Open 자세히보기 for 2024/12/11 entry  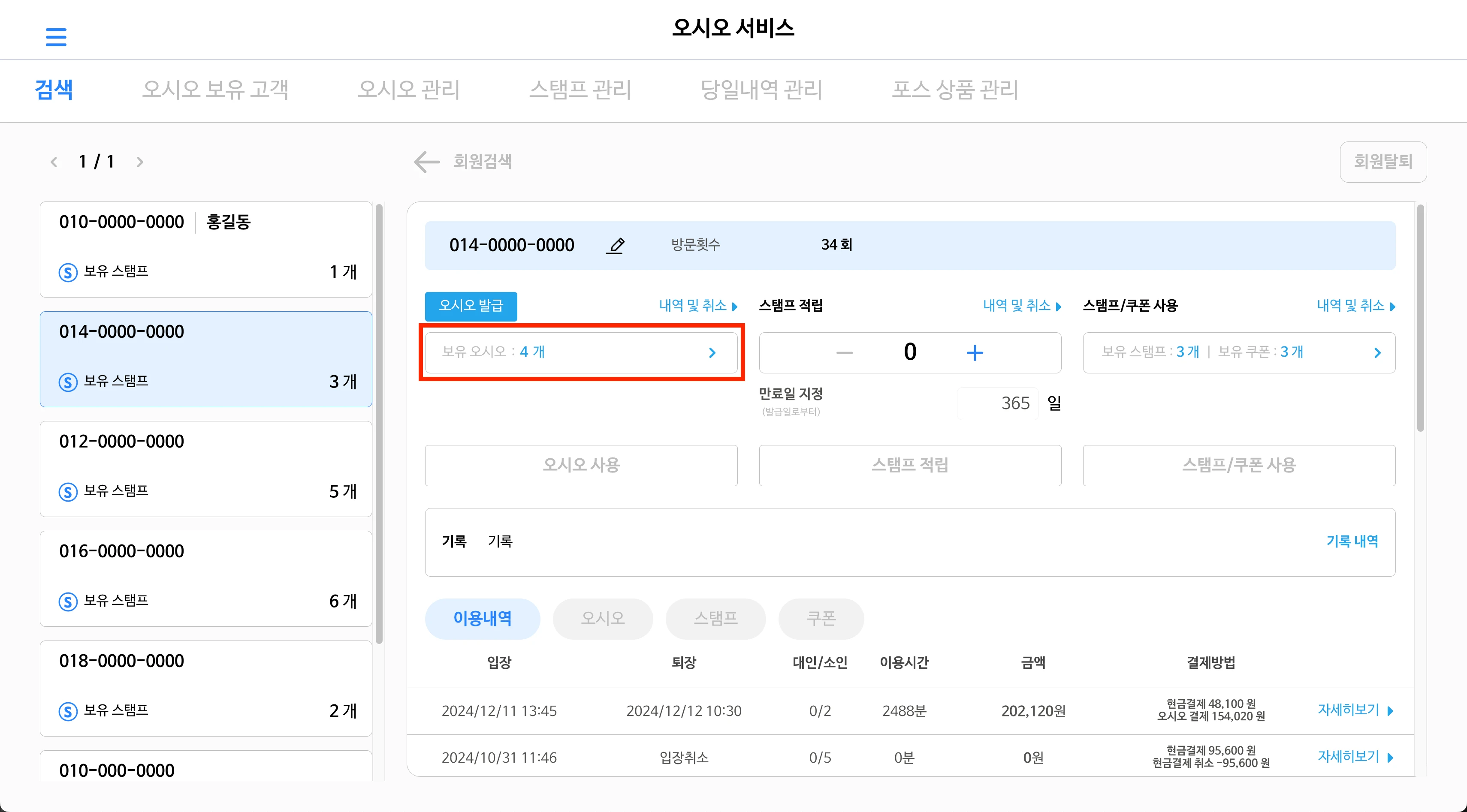pos(1355,710)
